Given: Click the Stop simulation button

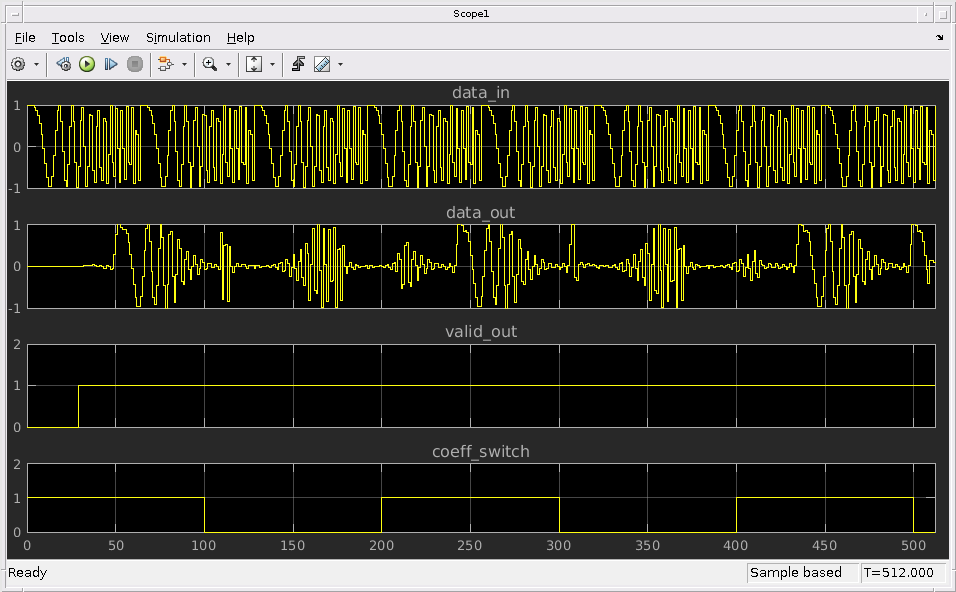Looking at the screenshot, I should [135, 64].
